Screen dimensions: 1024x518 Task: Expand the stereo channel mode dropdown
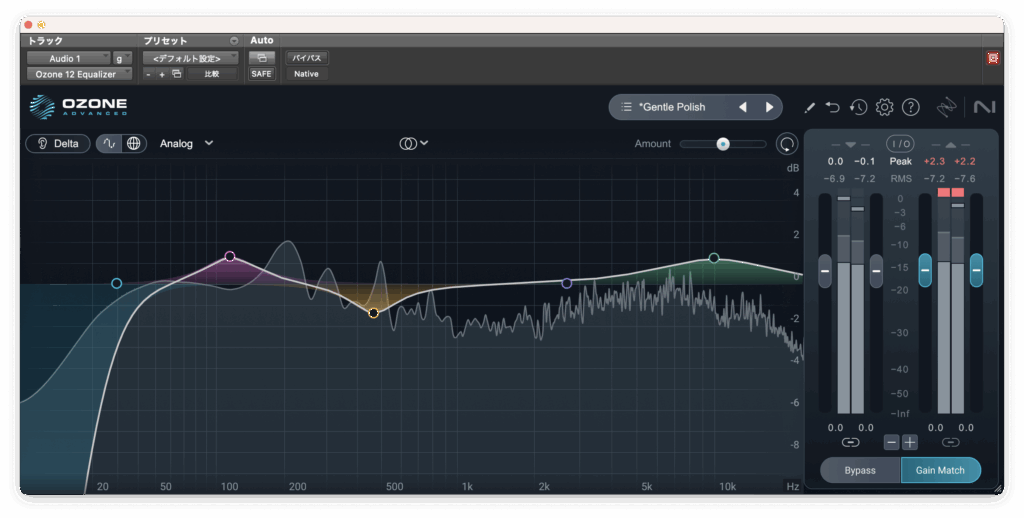point(414,143)
